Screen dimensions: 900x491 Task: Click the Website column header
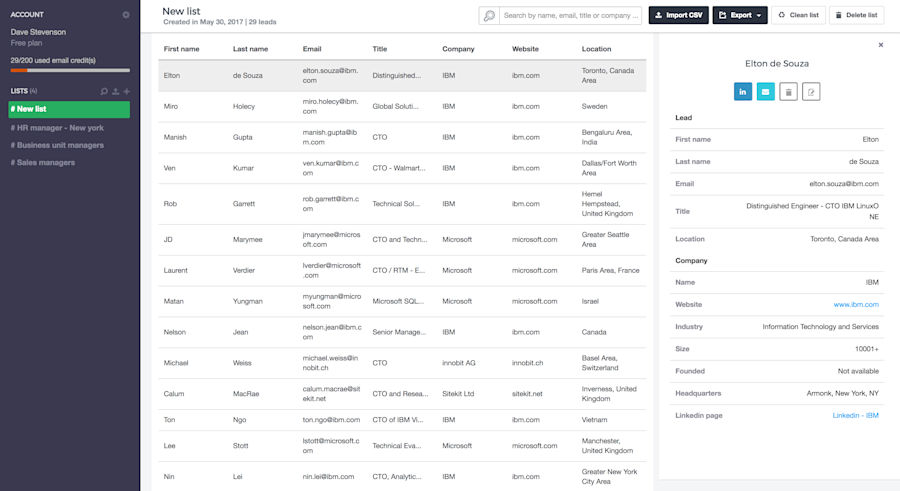point(525,49)
